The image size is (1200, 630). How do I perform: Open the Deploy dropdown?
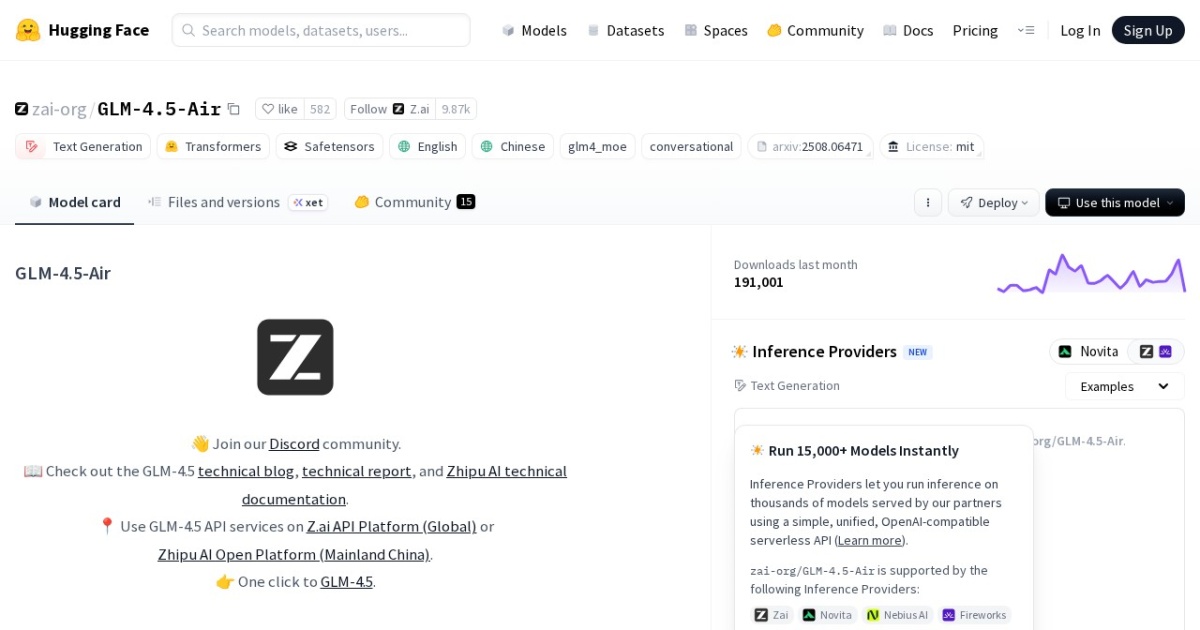click(x=993, y=202)
